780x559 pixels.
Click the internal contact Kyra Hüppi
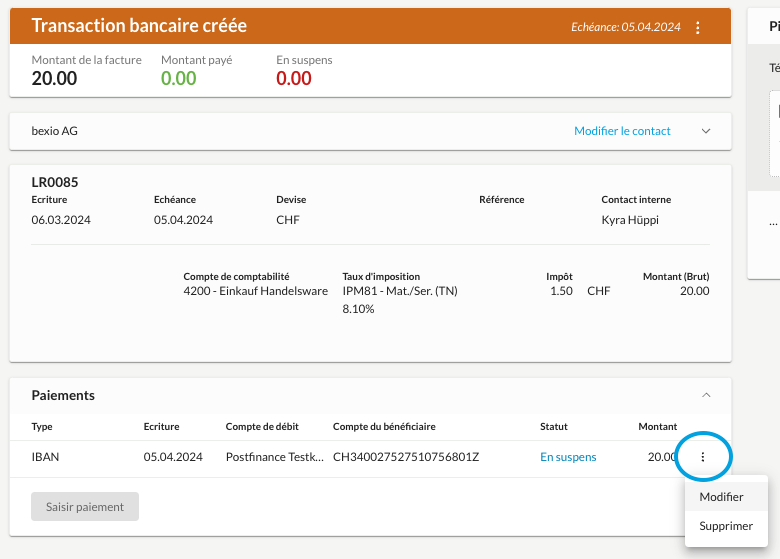click(x=630, y=220)
